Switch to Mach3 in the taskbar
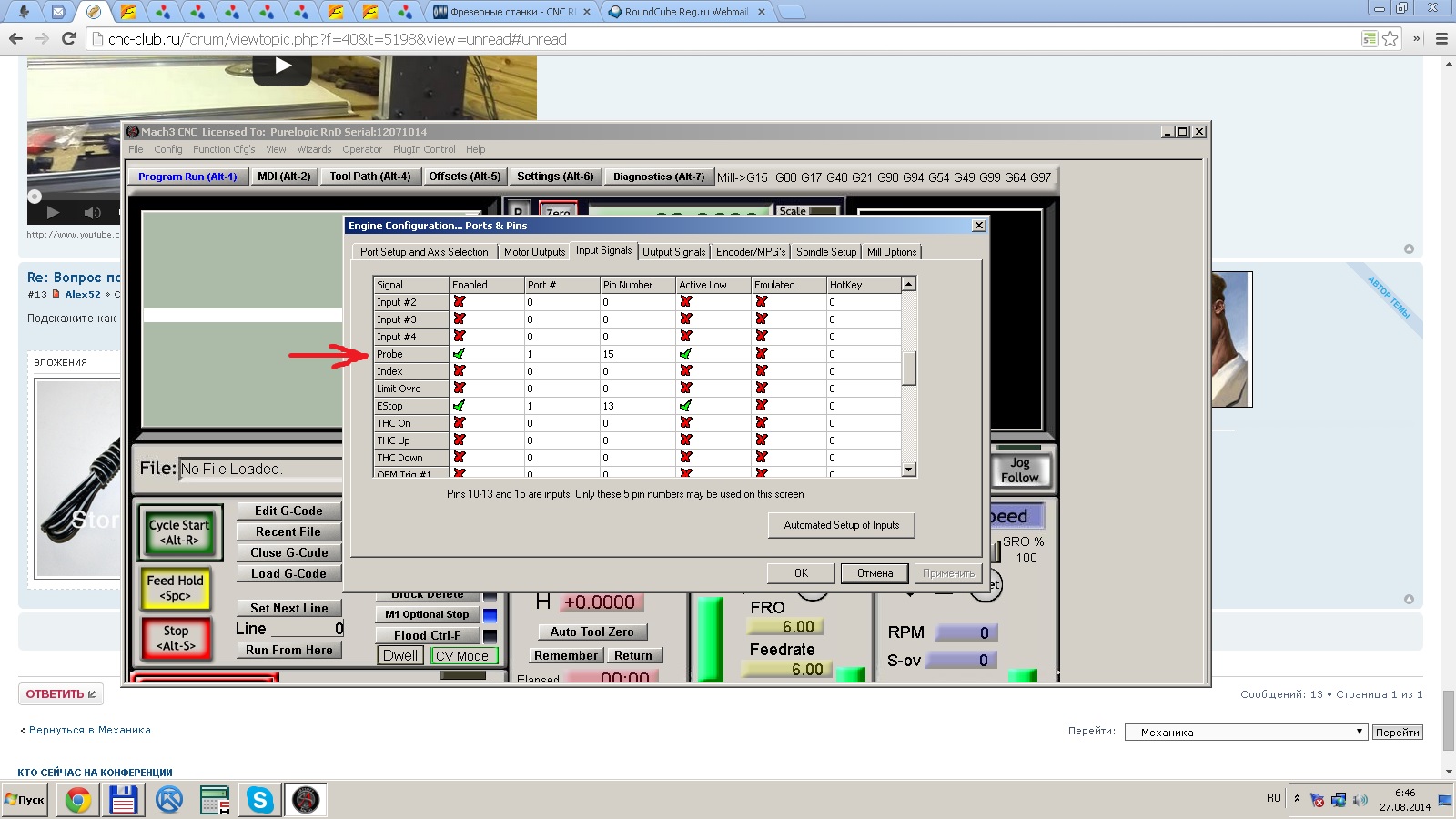The height and width of the screenshot is (819, 1456). coord(306,800)
